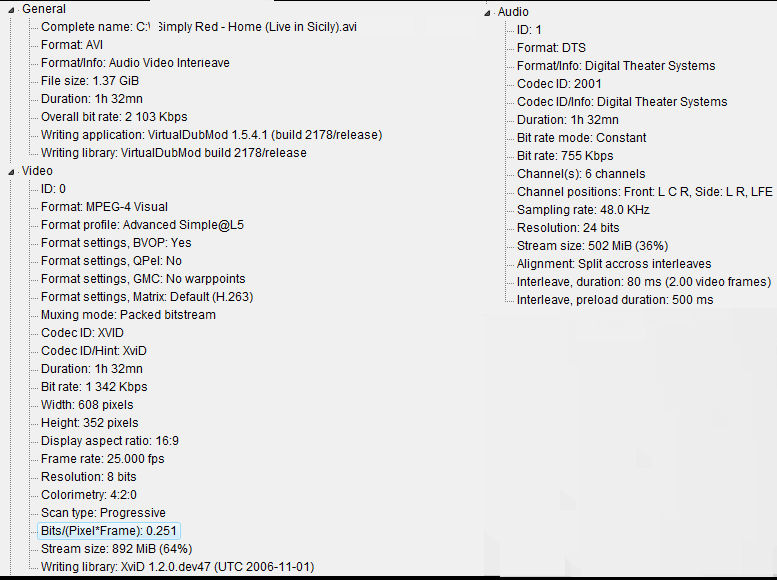Select 'Stream size: 892 MiB (64%)' row
The height and width of the screenshot is (580, 777).
coord(116,549)
